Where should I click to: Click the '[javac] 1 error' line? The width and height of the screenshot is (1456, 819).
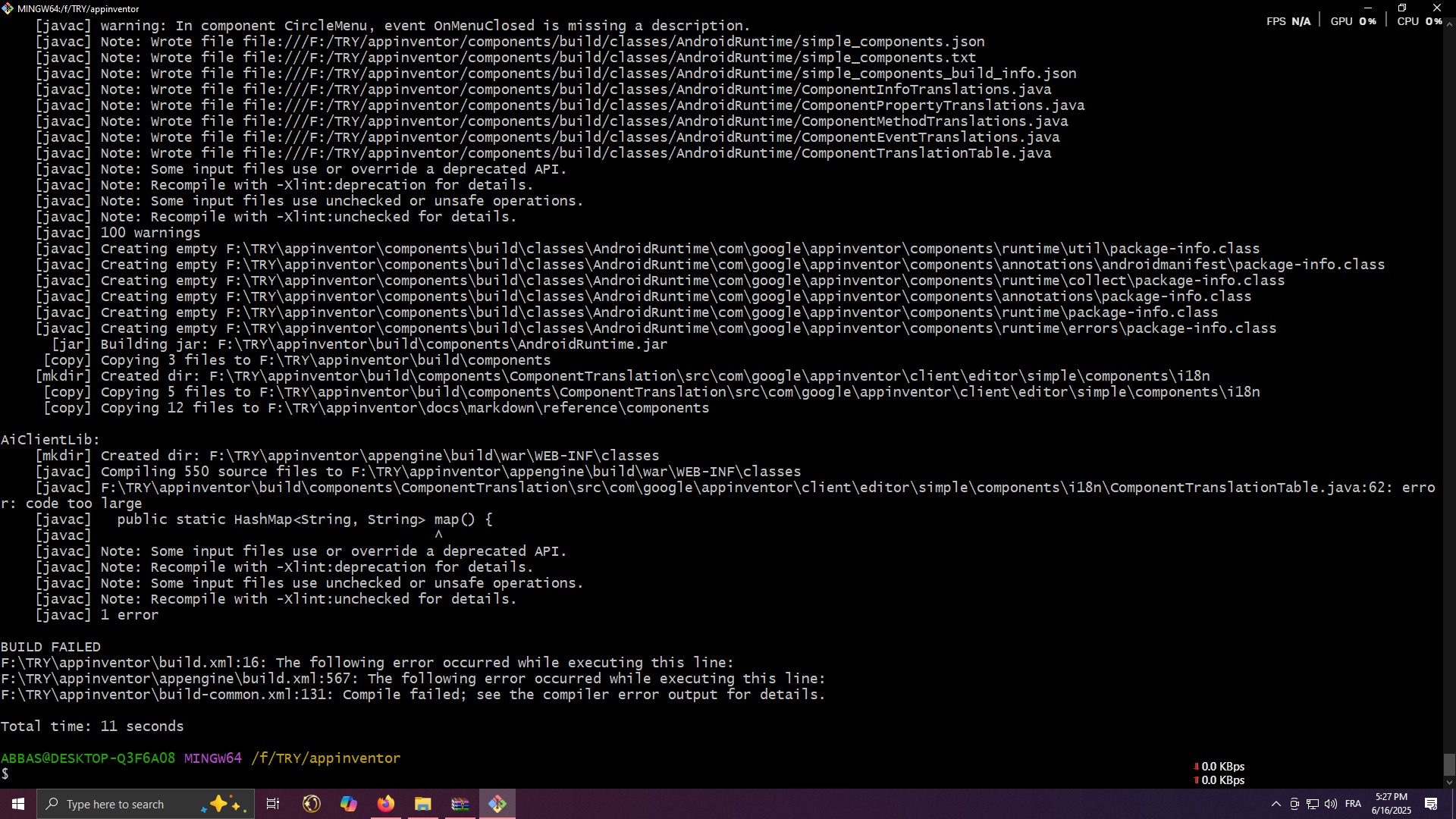[97, 615]
